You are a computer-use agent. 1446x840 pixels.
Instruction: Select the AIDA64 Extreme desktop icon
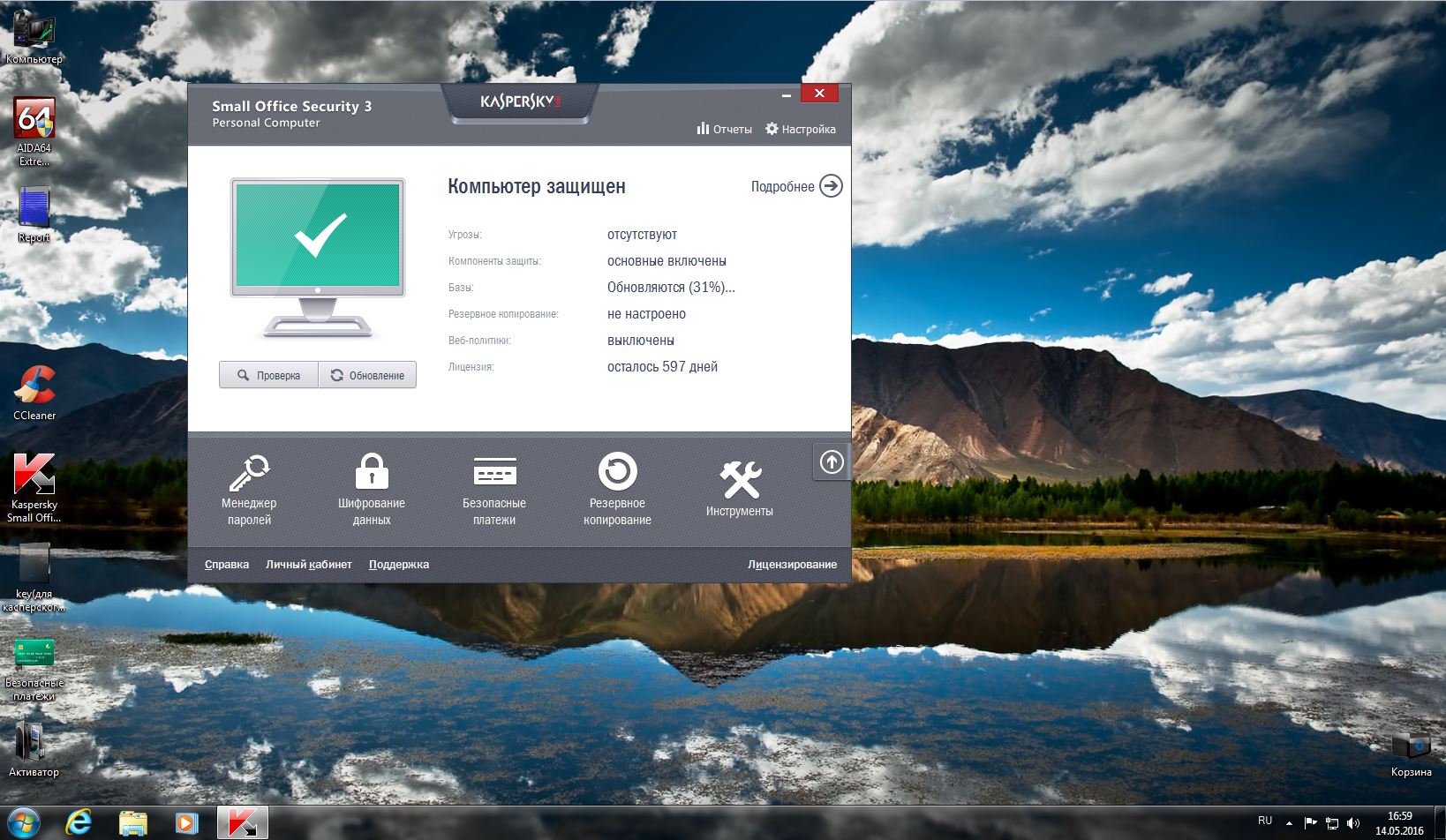34,131
